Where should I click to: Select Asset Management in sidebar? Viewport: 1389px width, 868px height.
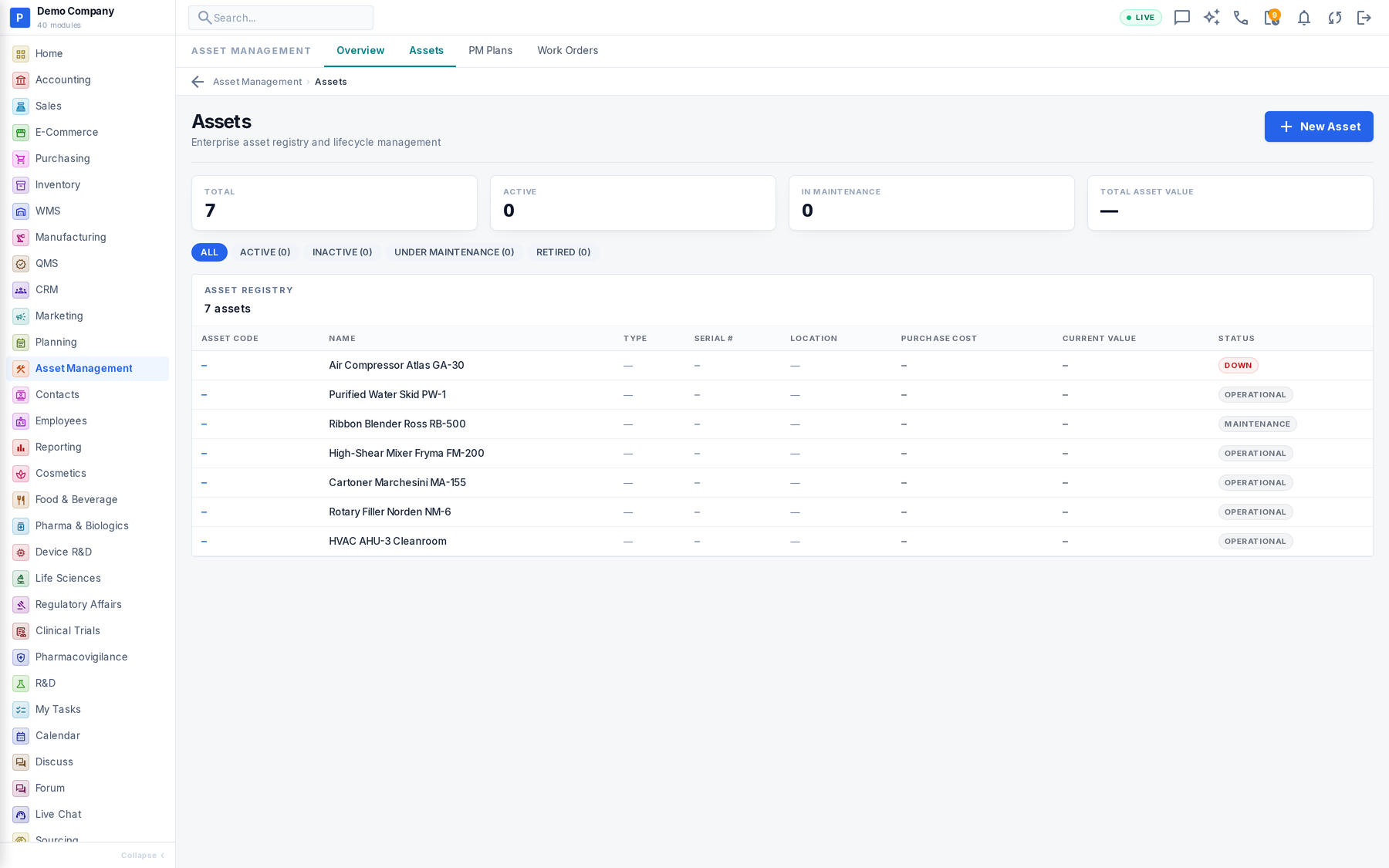point(87,368)
